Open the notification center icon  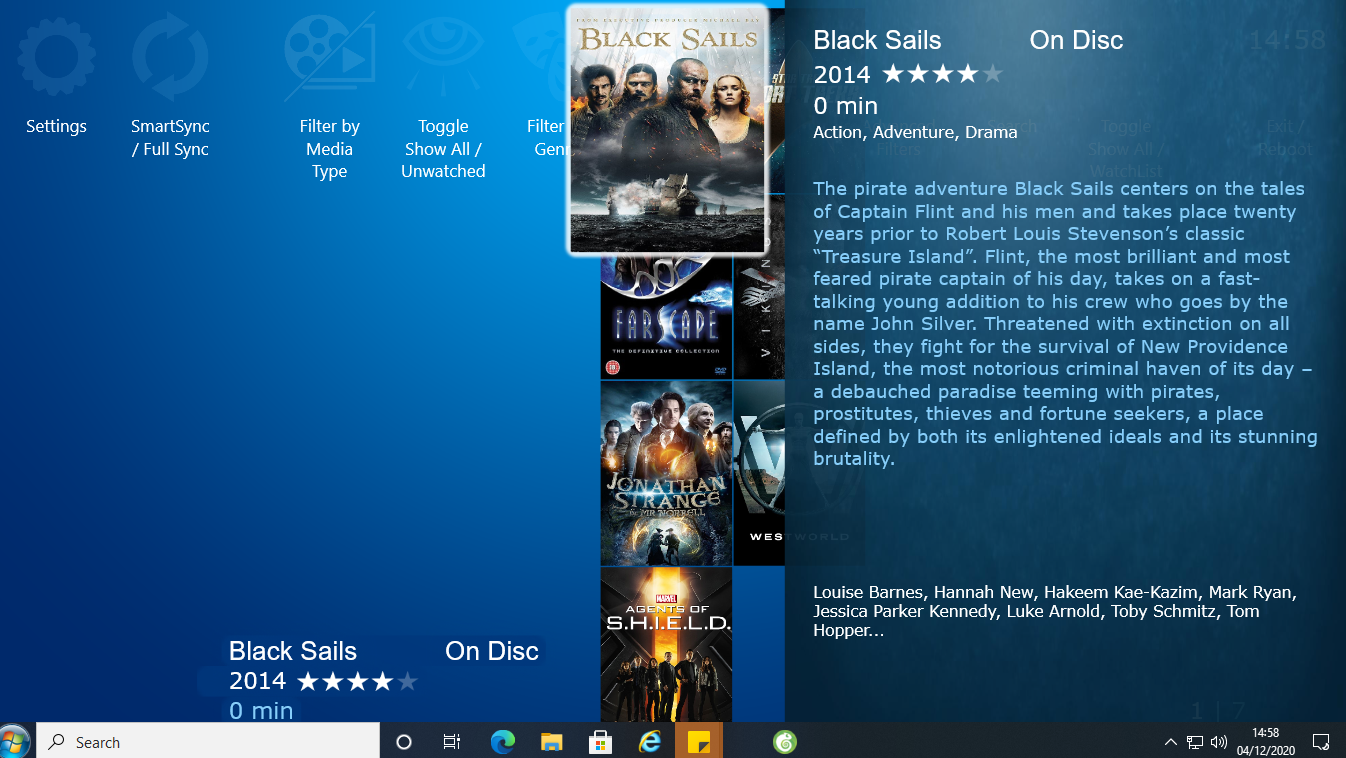[x=1321, y=742]
